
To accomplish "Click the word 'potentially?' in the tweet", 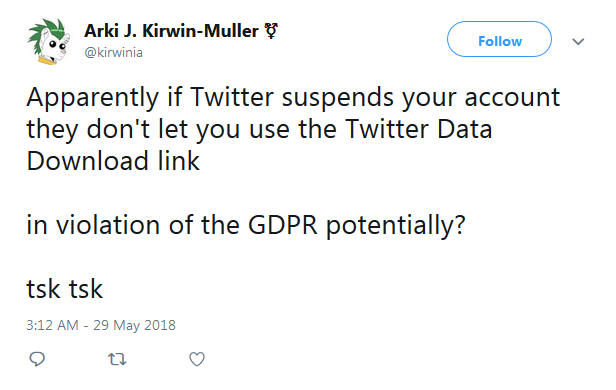I will point(396,226).
